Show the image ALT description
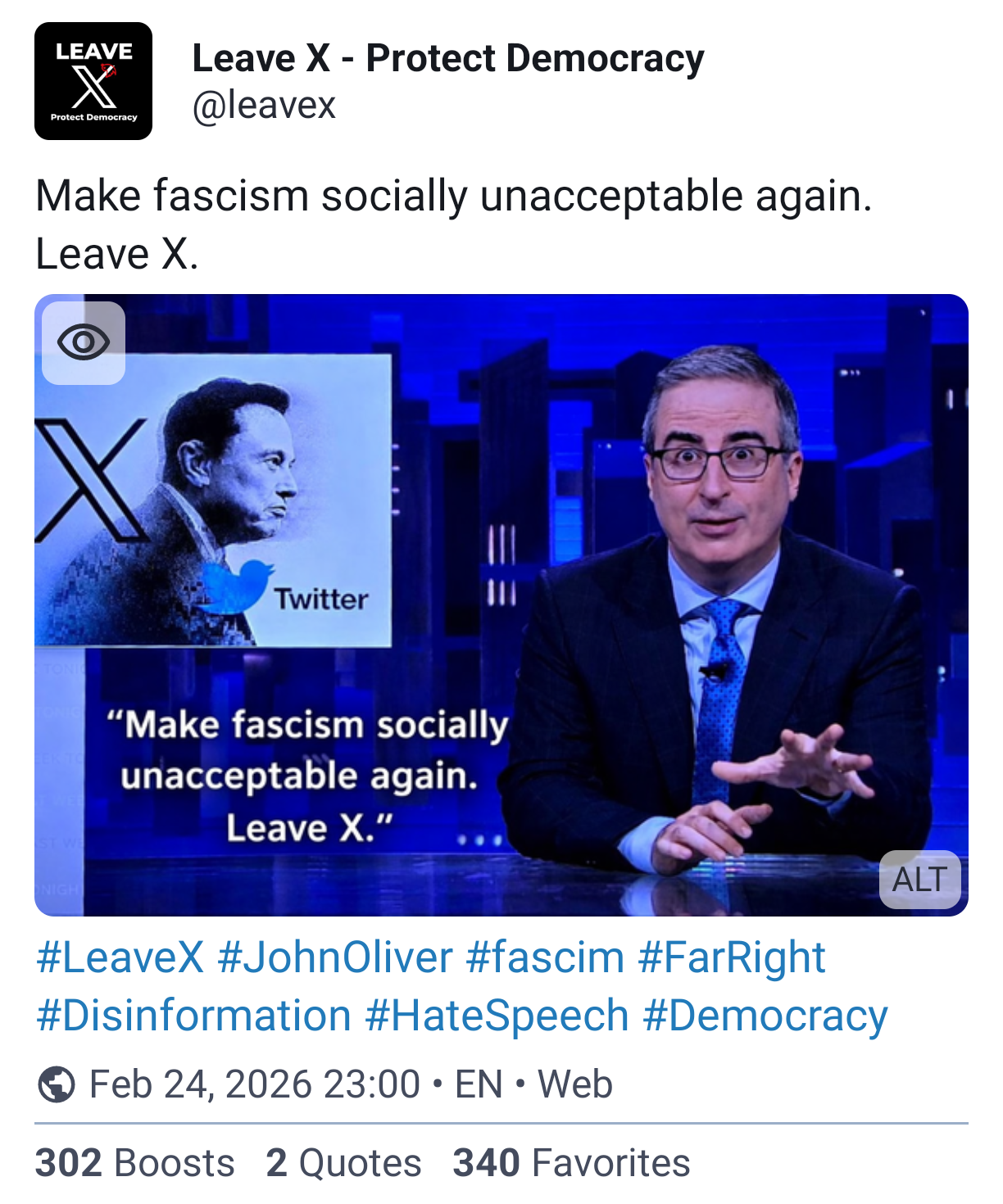1003x1204 pixels. (x=919, y=880)
